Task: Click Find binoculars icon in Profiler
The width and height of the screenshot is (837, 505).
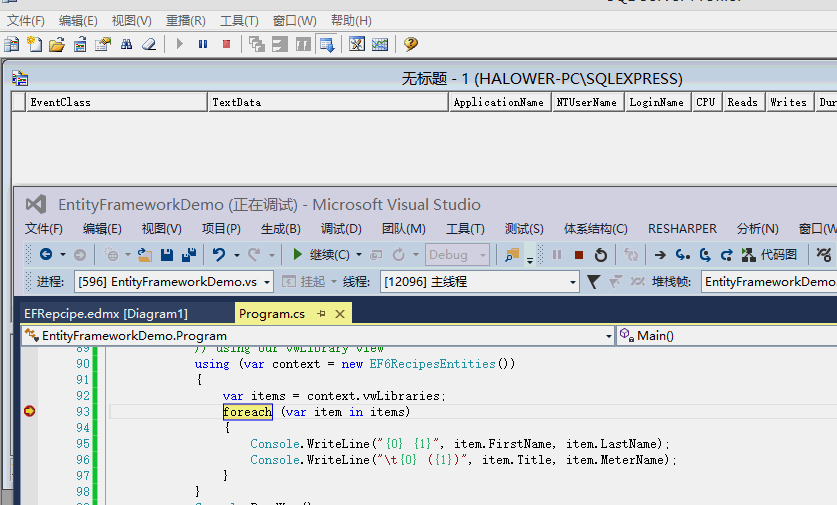Action: 127,44
